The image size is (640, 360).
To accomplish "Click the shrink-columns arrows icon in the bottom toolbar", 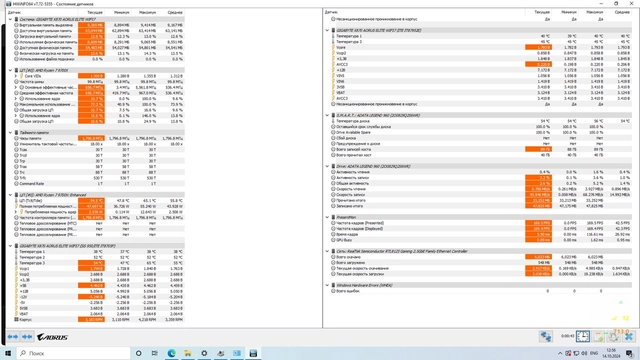I will coord(27,337).
